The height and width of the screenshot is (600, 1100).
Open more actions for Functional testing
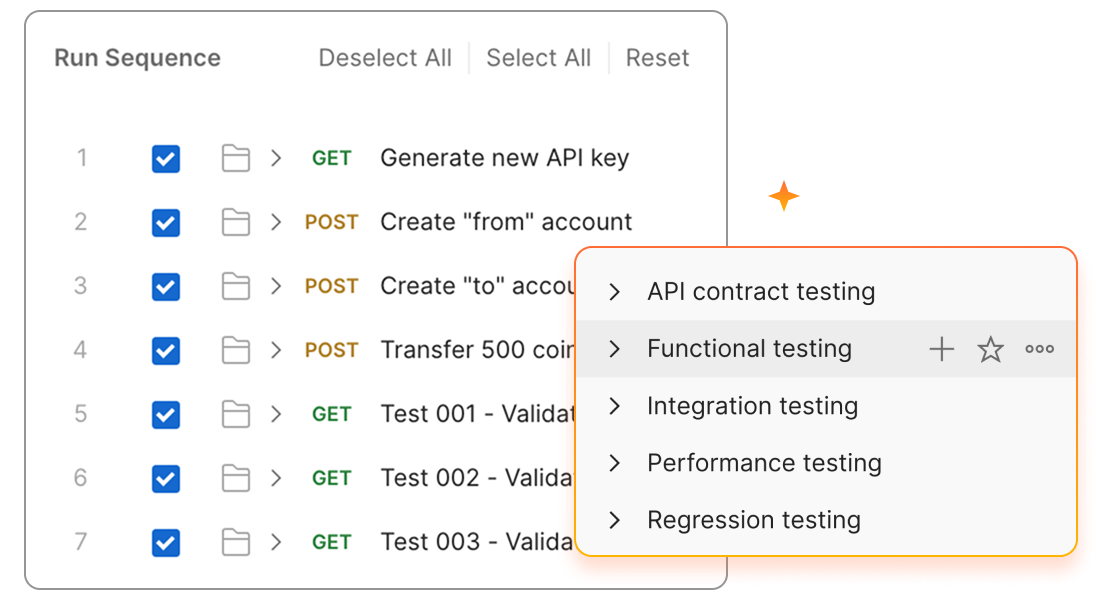click(1039, 349)
